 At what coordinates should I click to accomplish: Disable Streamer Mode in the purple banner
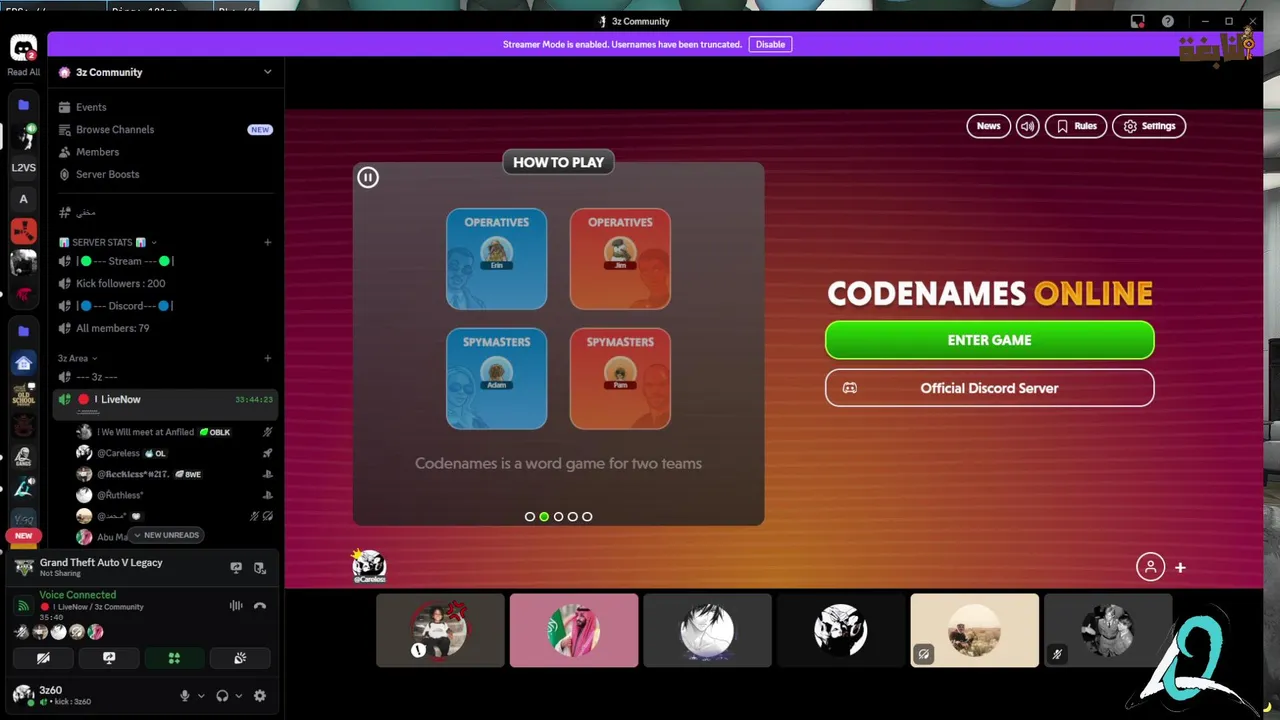click(770, 44)
